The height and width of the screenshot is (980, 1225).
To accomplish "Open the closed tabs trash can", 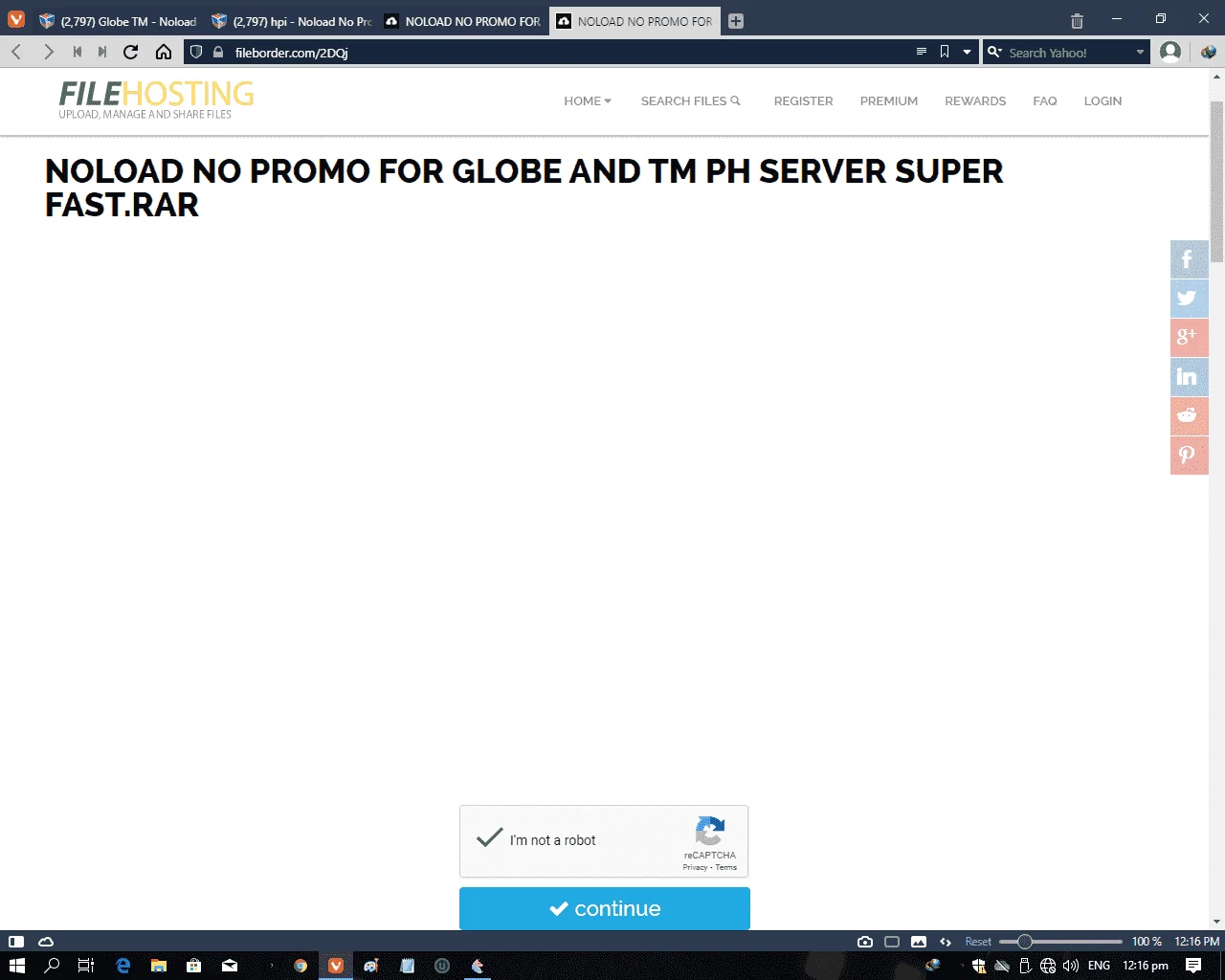I will (x=1077, y=20).
